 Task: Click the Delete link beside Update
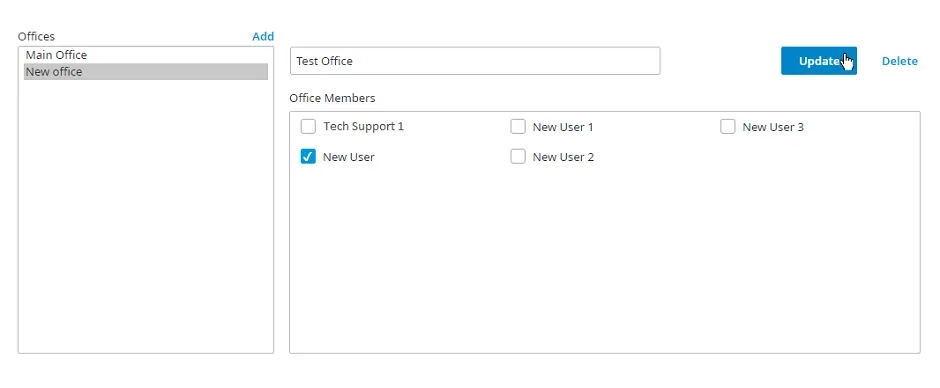pyautogui.click(x=899, y=61)
